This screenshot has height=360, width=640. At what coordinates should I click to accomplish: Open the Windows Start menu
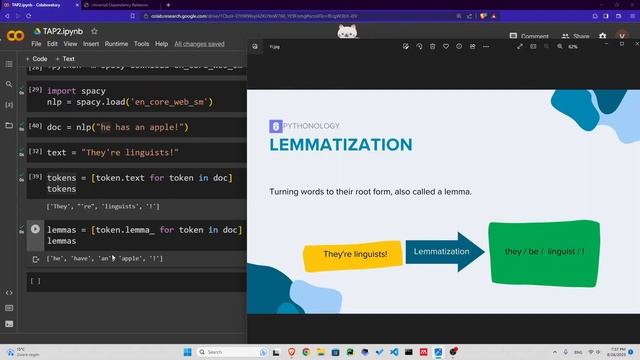[x=187, y=352]
